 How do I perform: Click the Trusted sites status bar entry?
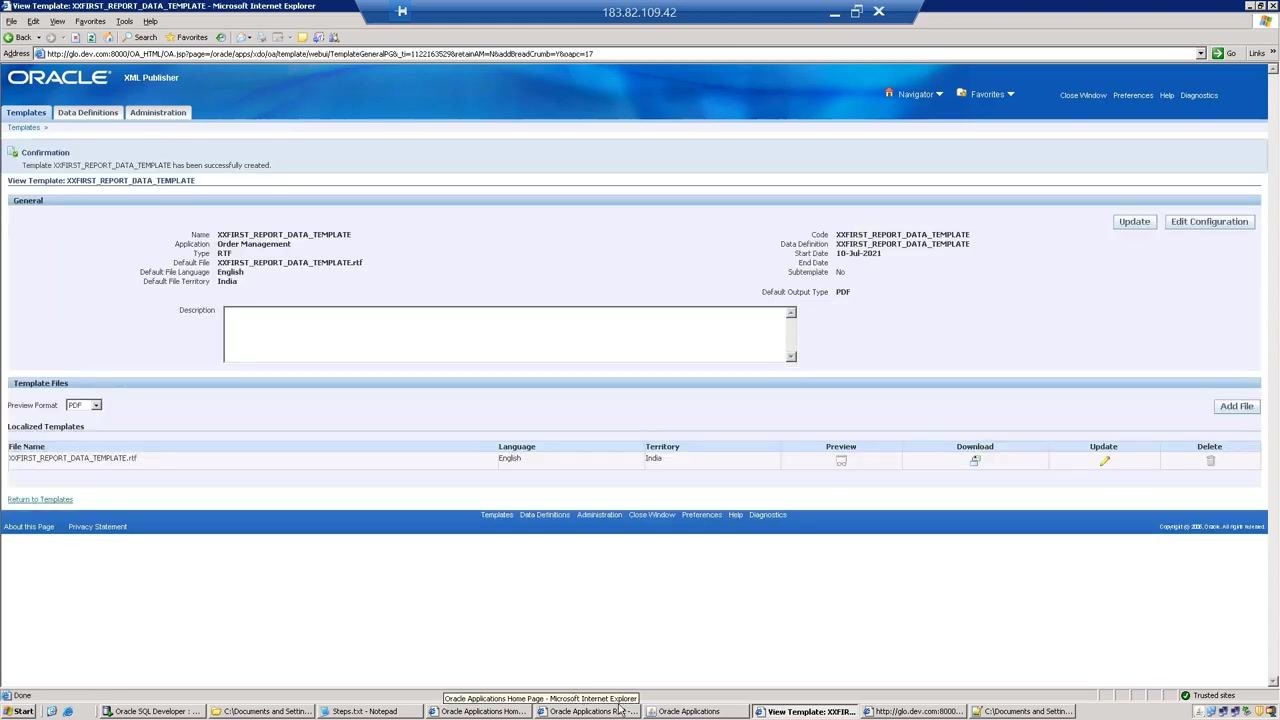coord(1213,695)
